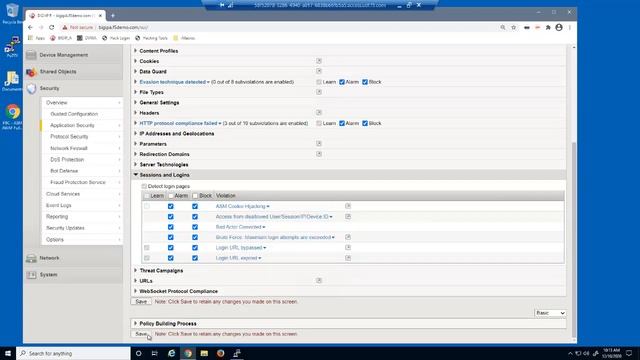Expand the Content Profiles section
The image size is (640, 360).
tap(135, 51)
